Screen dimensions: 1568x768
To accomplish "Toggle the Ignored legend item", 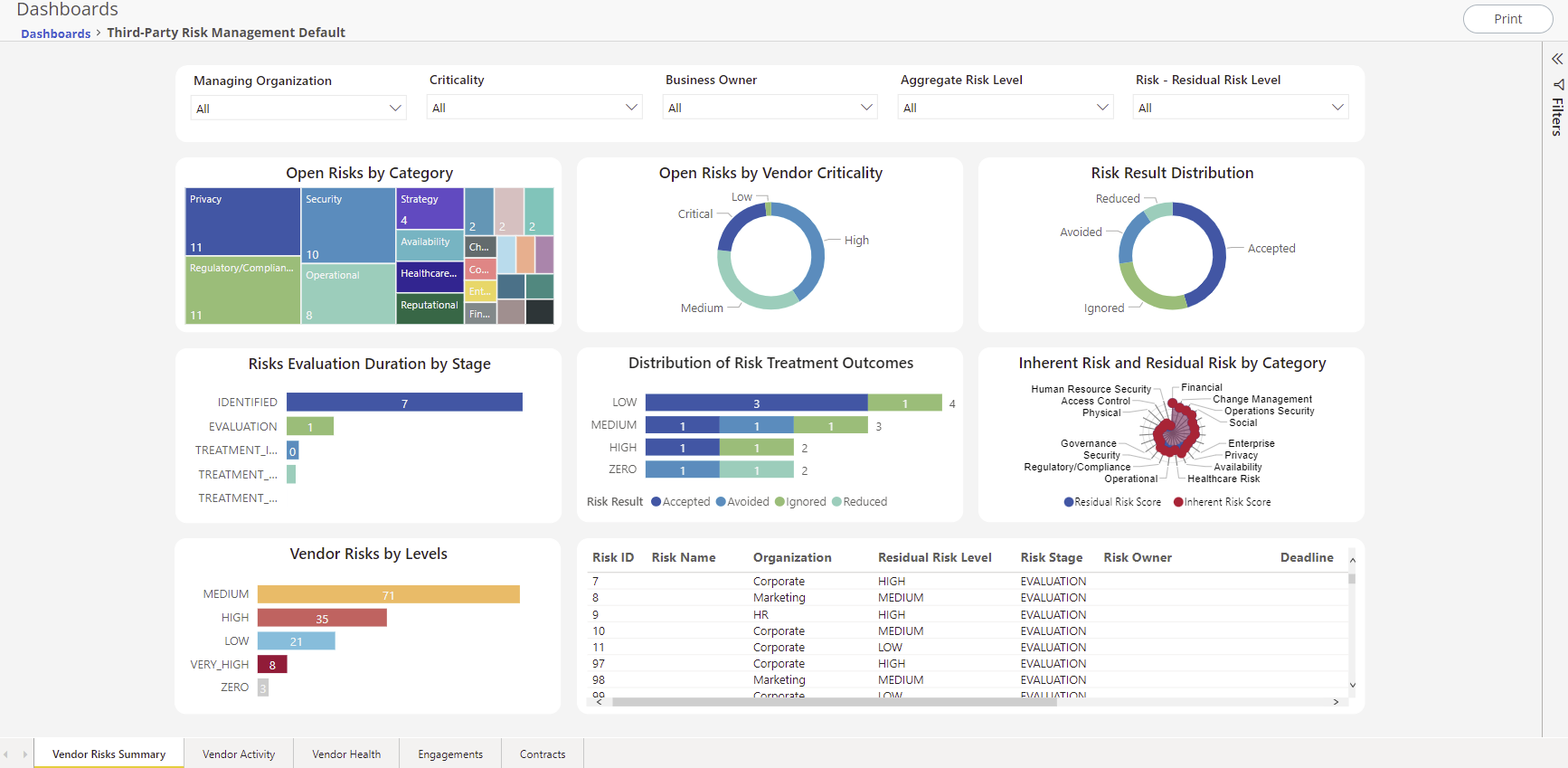I will tap(800, 502).
